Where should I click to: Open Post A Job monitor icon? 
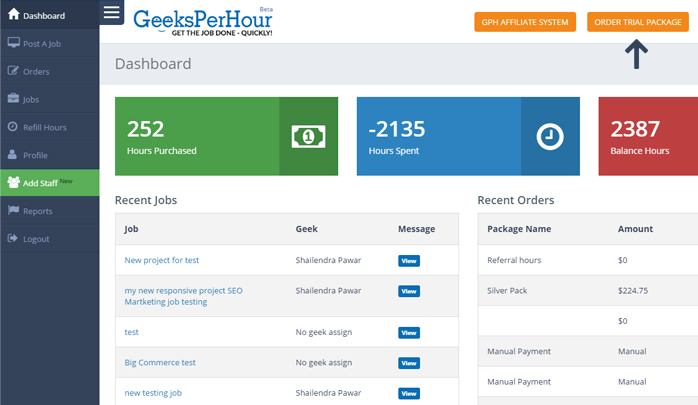click(x=13, y=43)
